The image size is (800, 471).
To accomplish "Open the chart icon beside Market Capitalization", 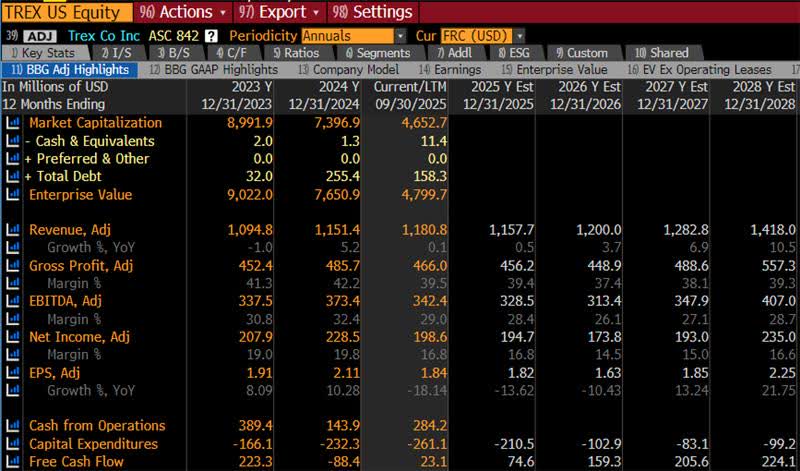I will 13,122.
